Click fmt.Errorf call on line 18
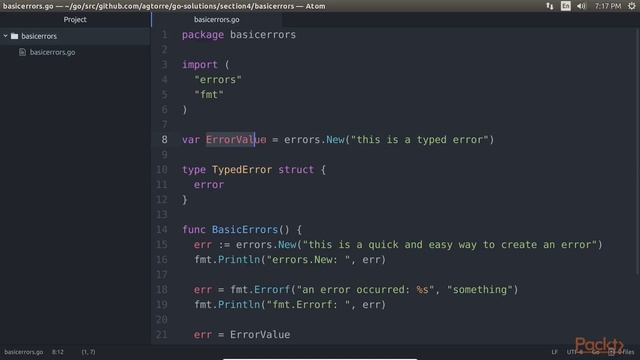 (x=260, y=290)
